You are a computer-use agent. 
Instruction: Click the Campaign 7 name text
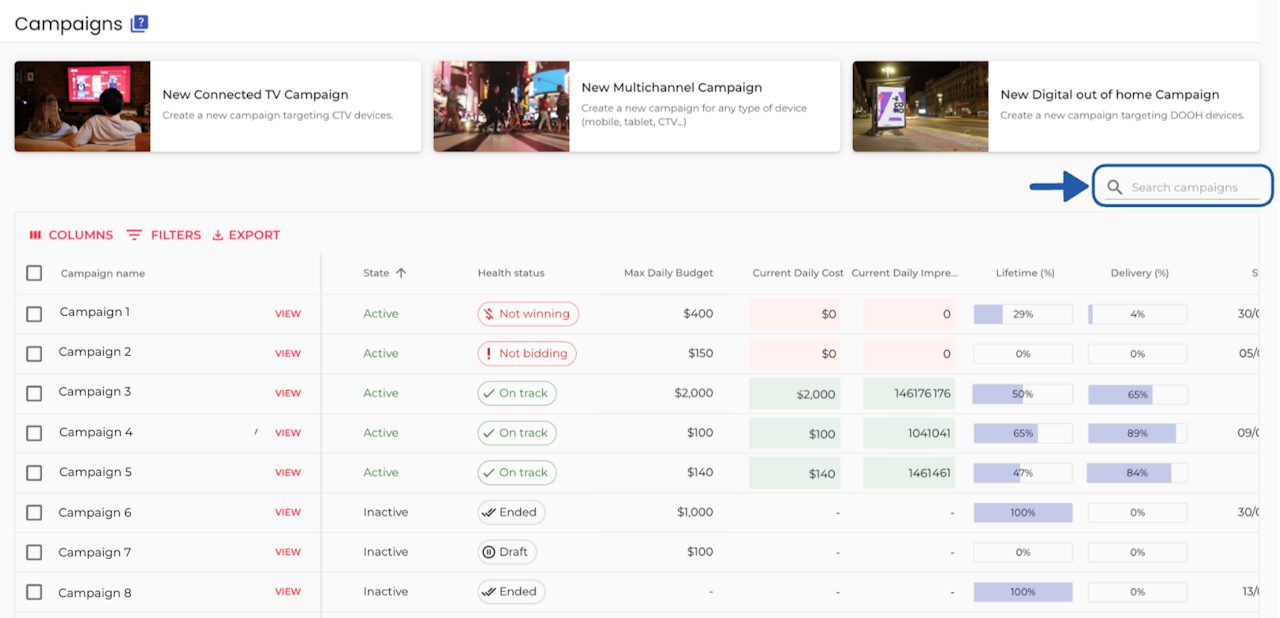point(95,552)
